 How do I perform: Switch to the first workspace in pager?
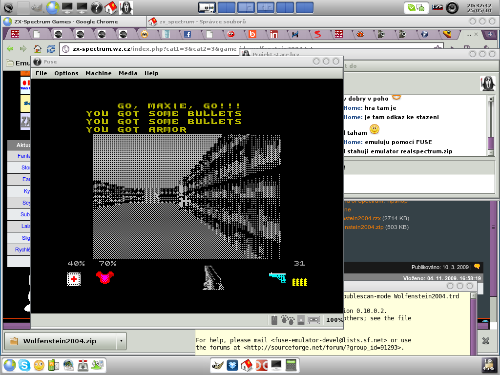click(207, 7)
